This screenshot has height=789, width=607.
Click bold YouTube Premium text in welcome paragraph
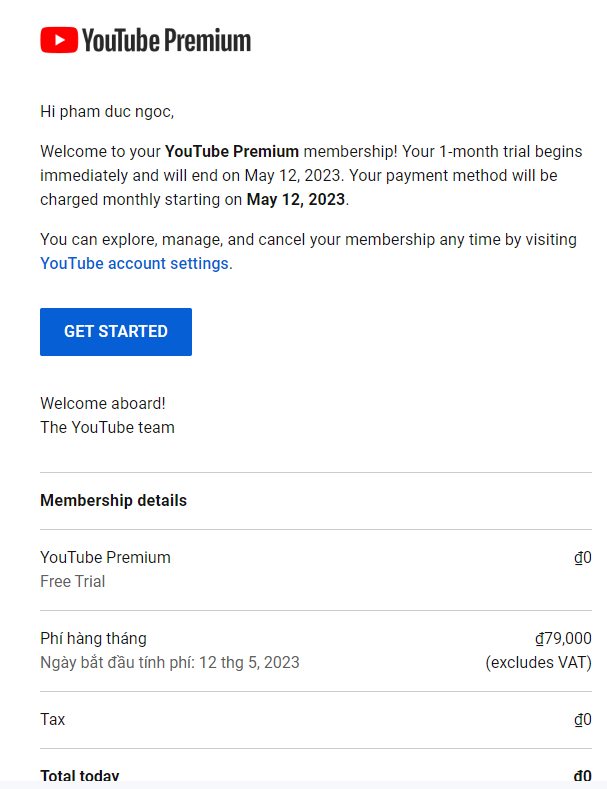[x=232, y=151]
